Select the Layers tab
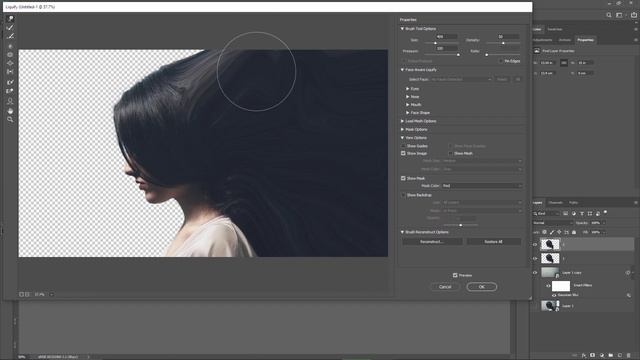Viewport: 640px width, 360px height. [537, 202]
